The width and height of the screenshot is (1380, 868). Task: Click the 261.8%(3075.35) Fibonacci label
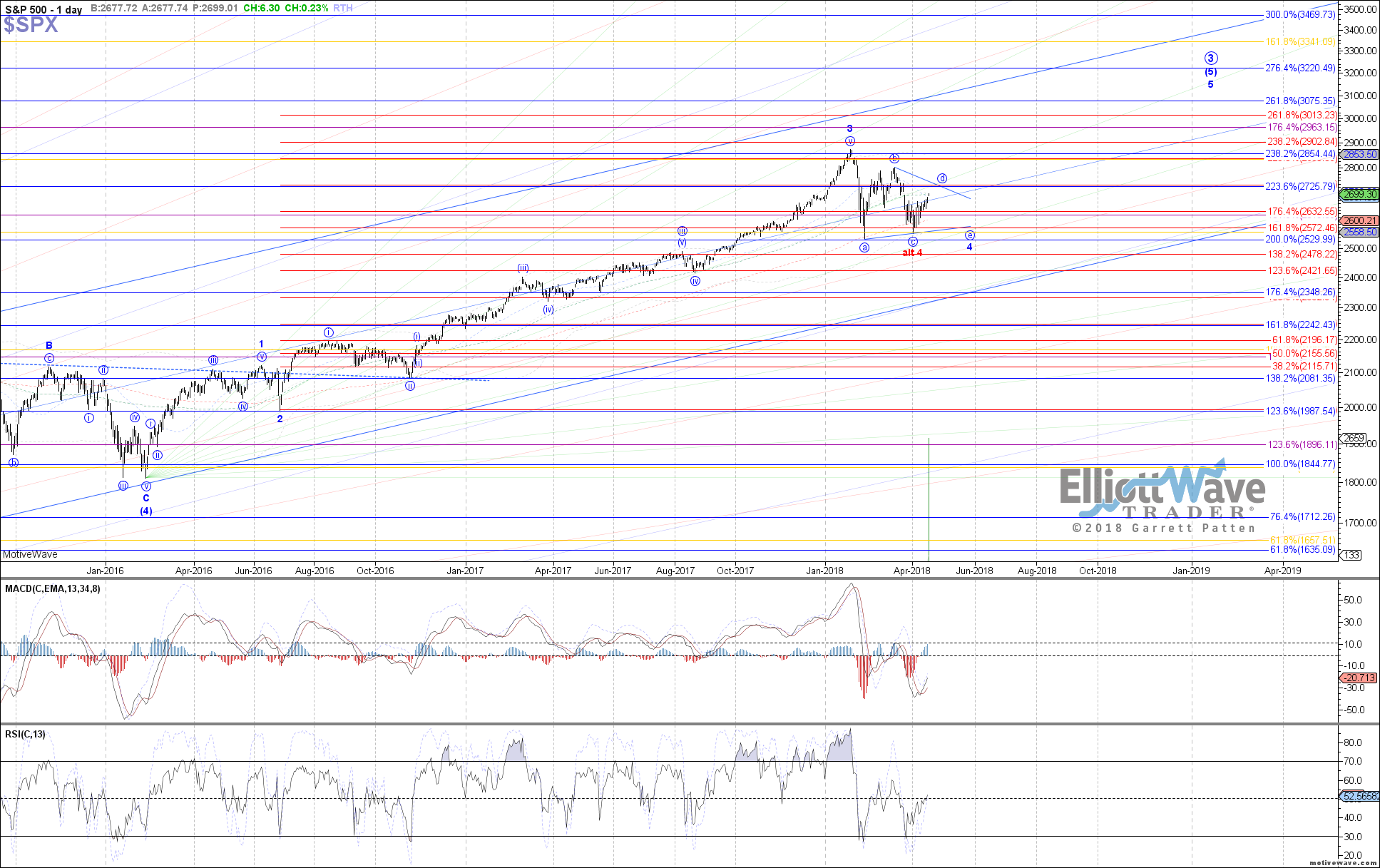point(1300,101)
